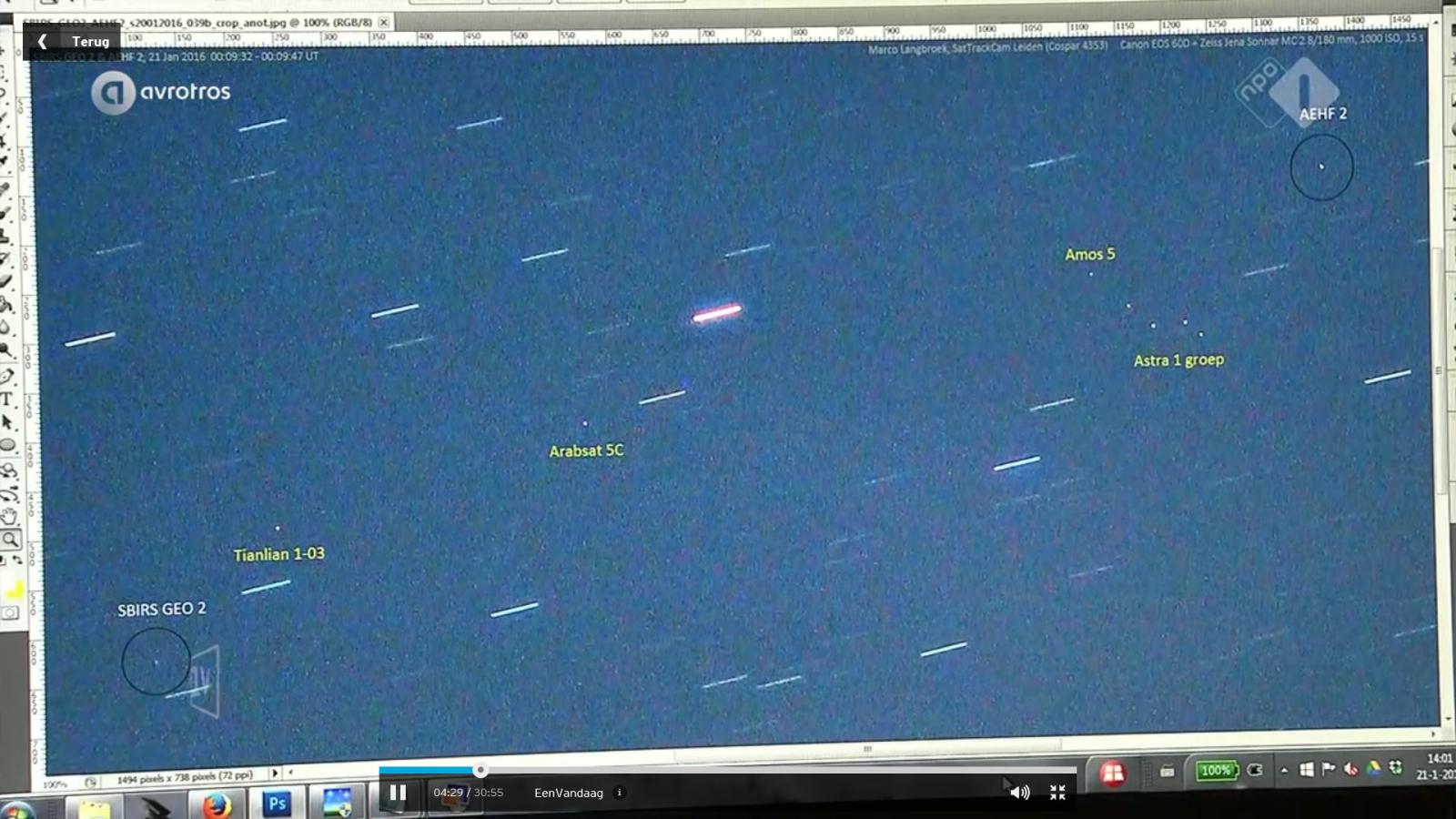Viewport: 1456px width, 819px height.
Task: Open the Google Drive tray icon
Action: click(x=1373, y=768)
